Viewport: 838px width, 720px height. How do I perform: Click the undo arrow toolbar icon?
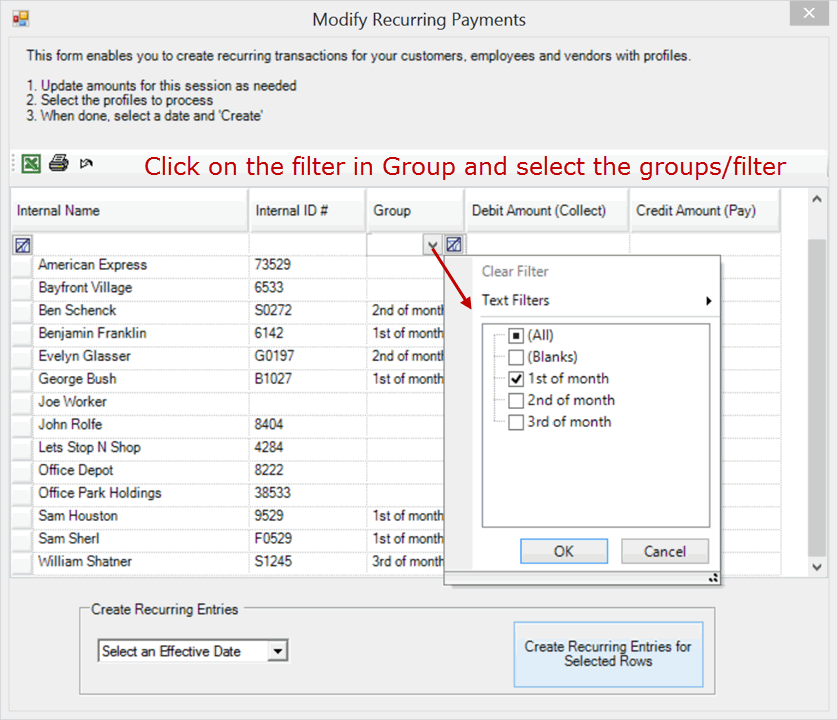click(x=87, y=163)
